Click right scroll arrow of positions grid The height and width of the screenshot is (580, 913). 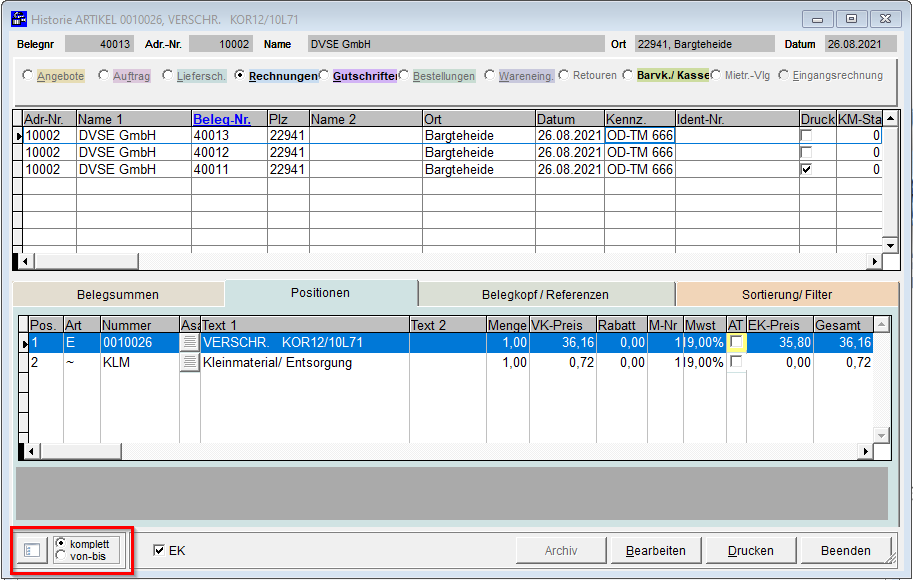point(865,451)
